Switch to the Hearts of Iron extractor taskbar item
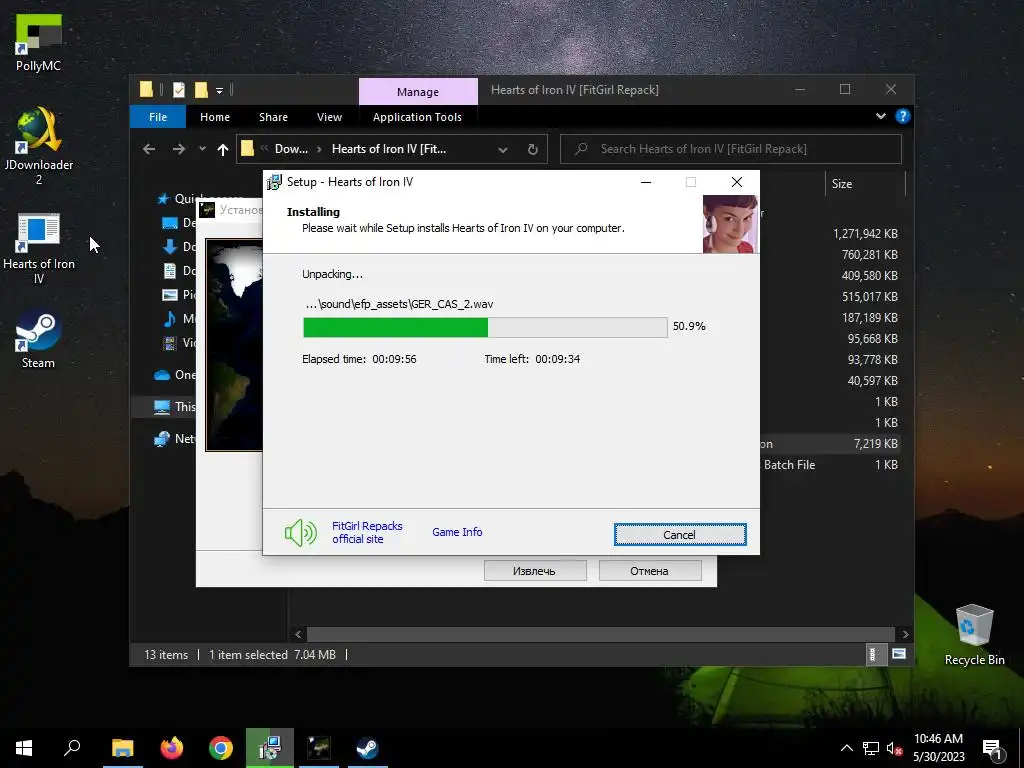 (319, 748)
